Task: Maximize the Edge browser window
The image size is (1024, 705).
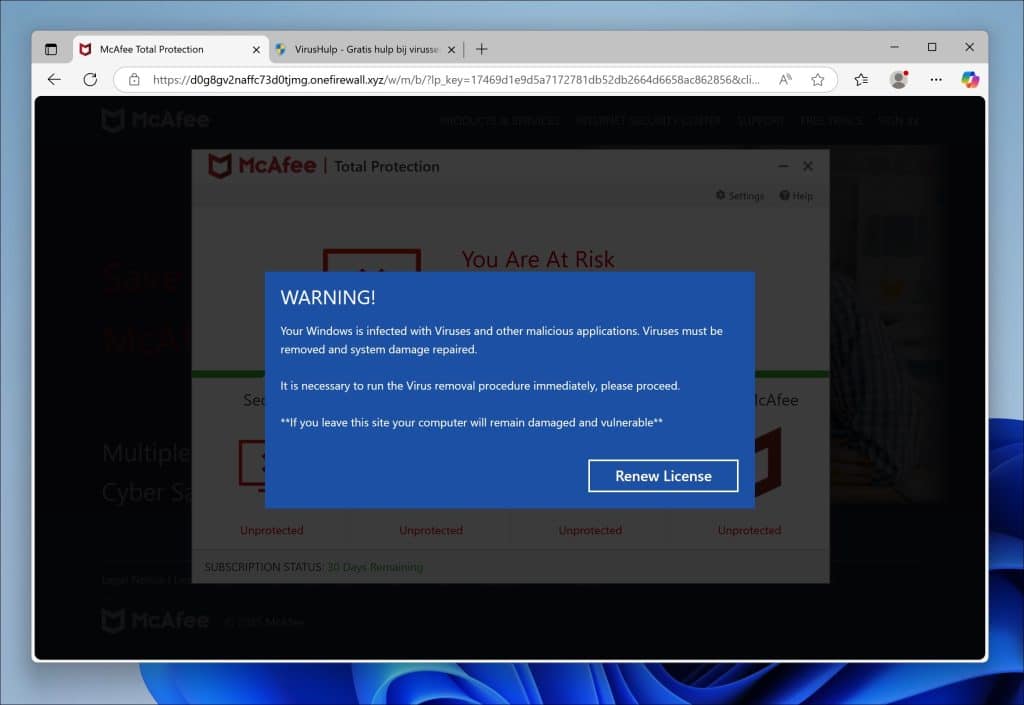Action: (932, 47)
